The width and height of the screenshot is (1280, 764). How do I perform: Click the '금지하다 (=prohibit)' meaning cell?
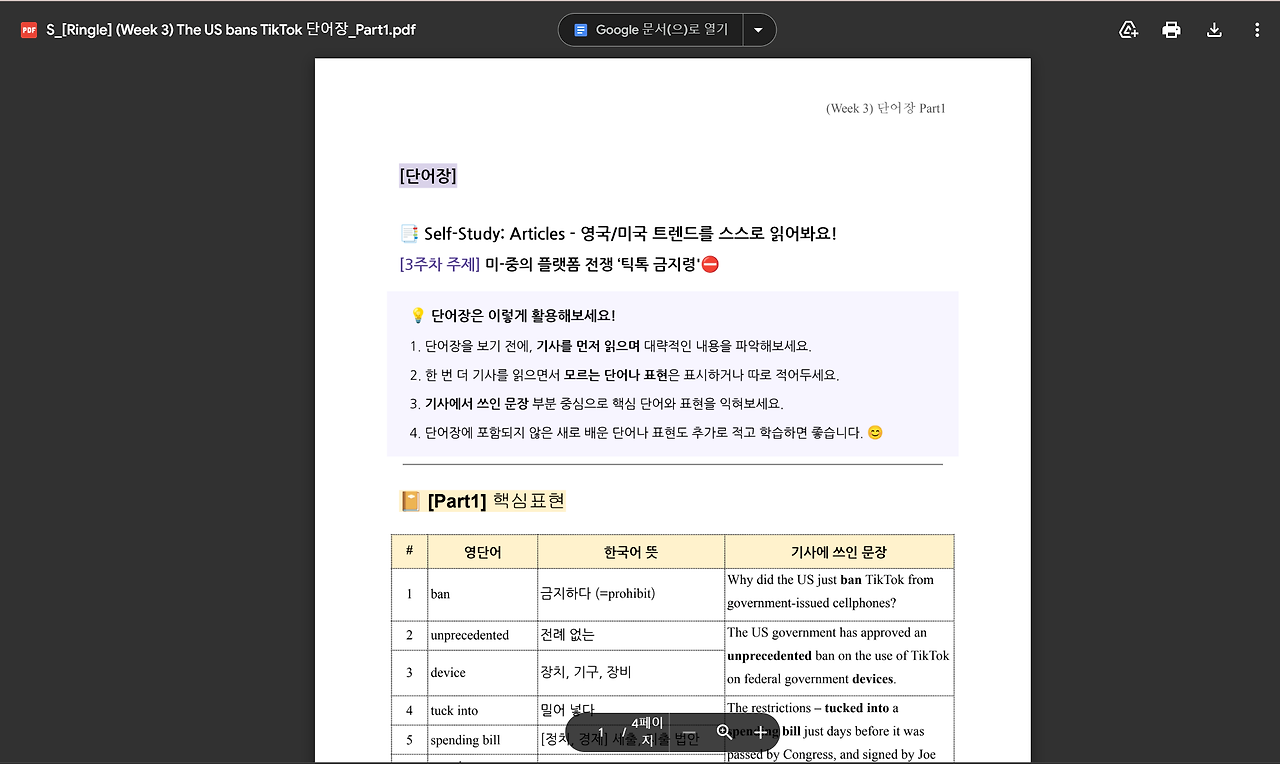click(631, 594)
